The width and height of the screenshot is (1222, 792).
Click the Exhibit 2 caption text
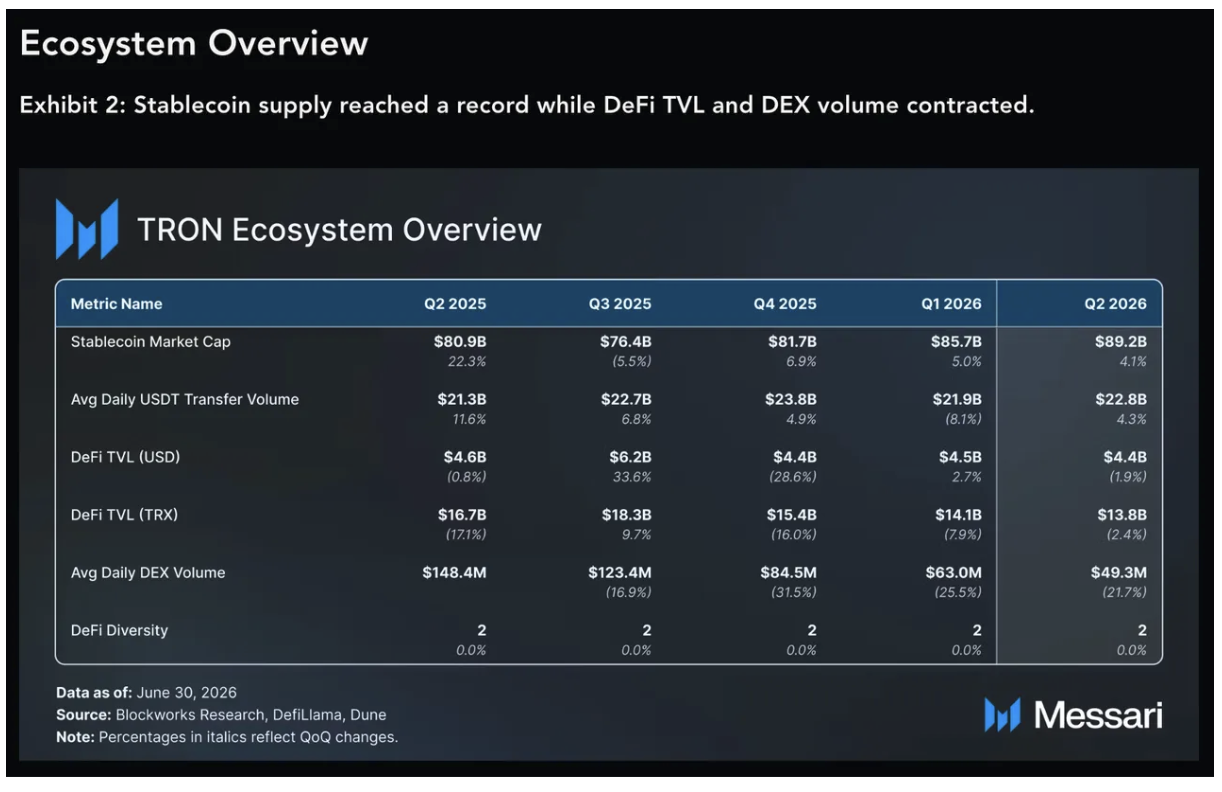tap(526, 104)
